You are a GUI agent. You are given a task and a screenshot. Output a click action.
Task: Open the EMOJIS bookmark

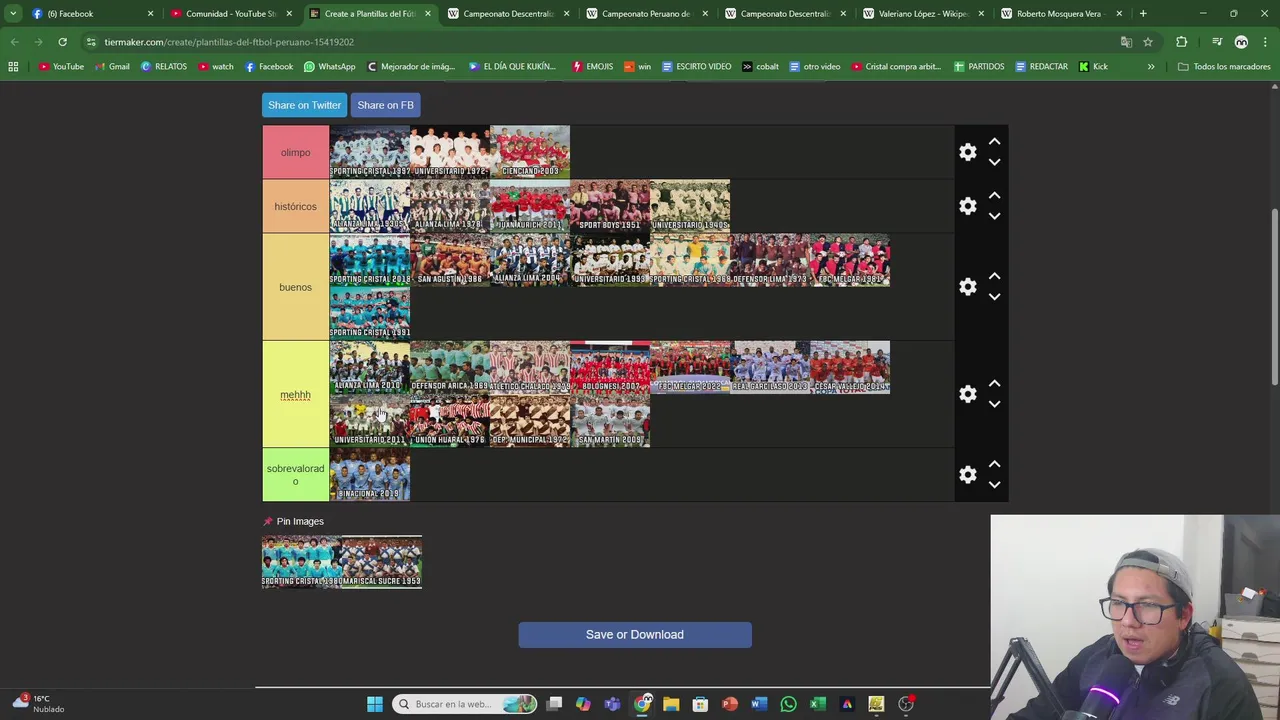(592, 66)
